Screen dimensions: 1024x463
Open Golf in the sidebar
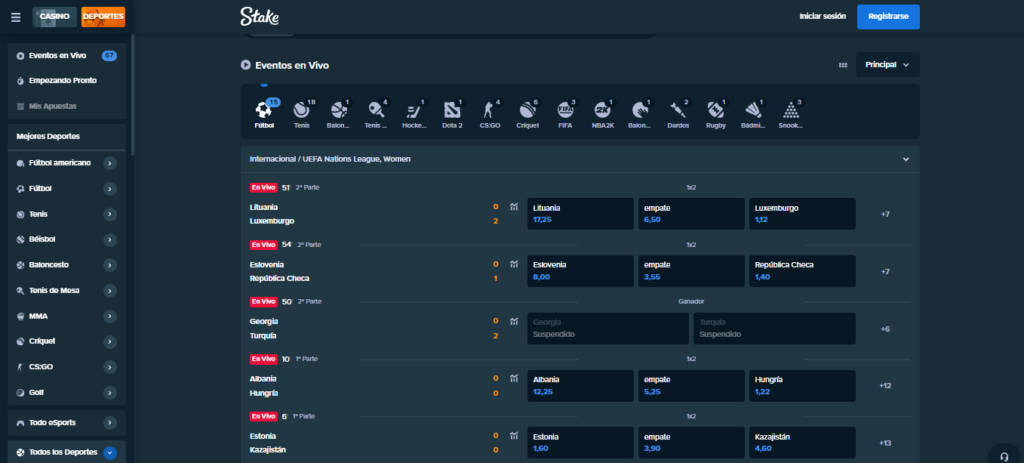[x=67, y=392]
